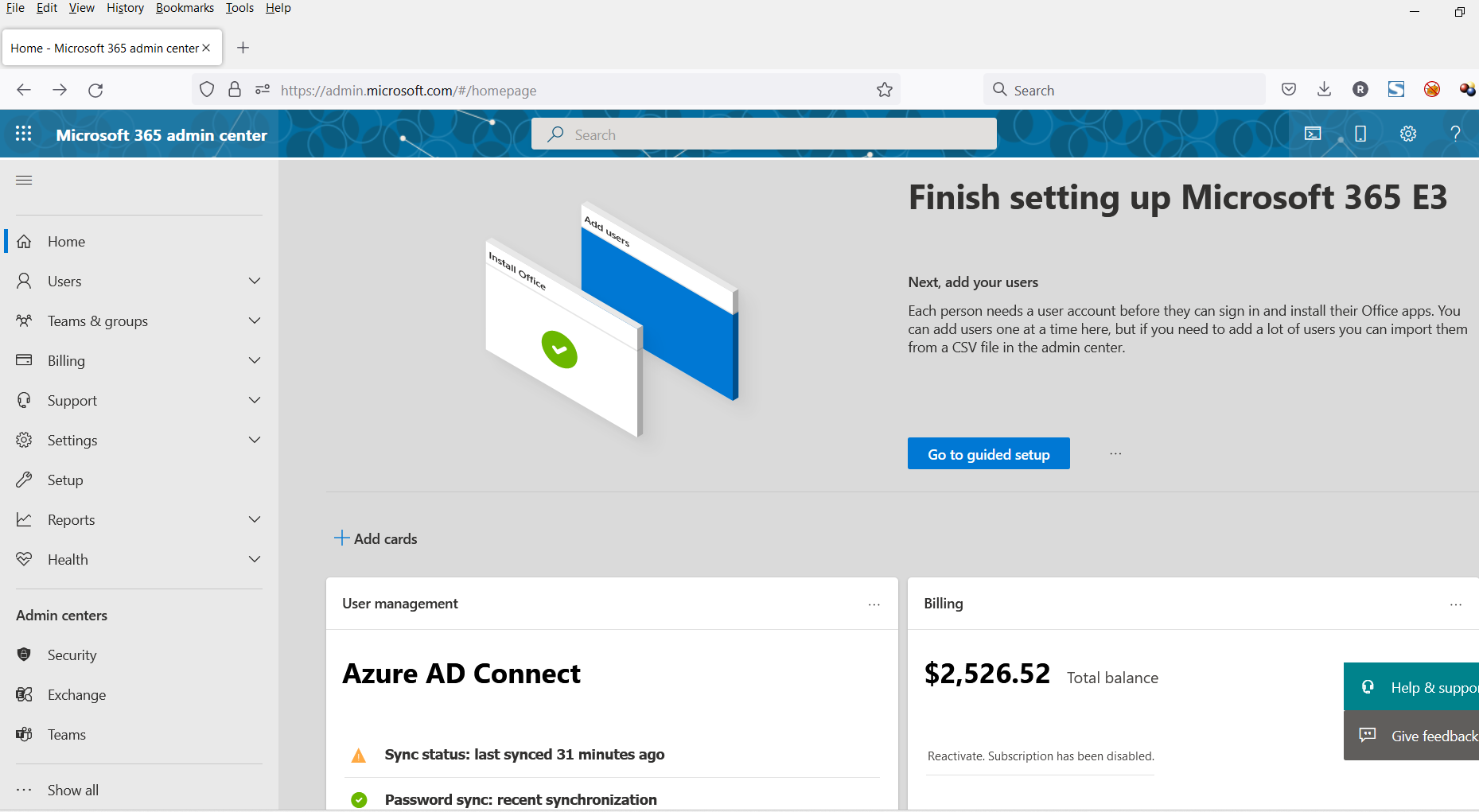Click the Support headset icon
Image resolution: width=1479 pixels, height=812 pixels.
(x=24, y=400)
